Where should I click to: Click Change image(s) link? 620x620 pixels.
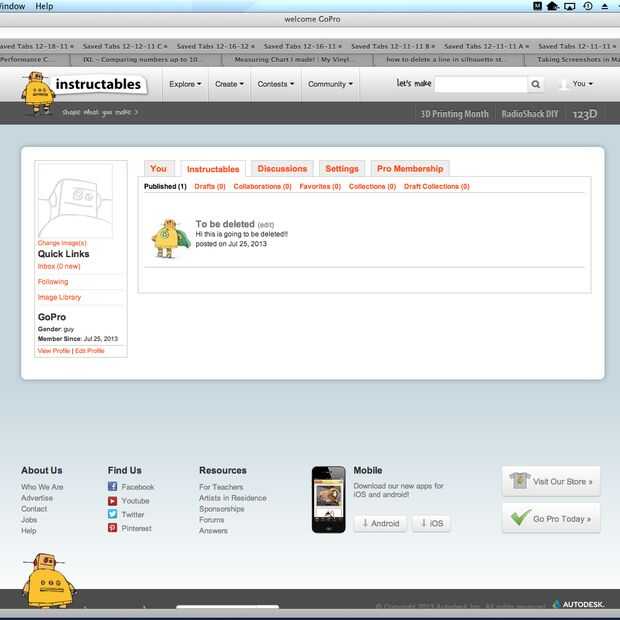[62, 243]
